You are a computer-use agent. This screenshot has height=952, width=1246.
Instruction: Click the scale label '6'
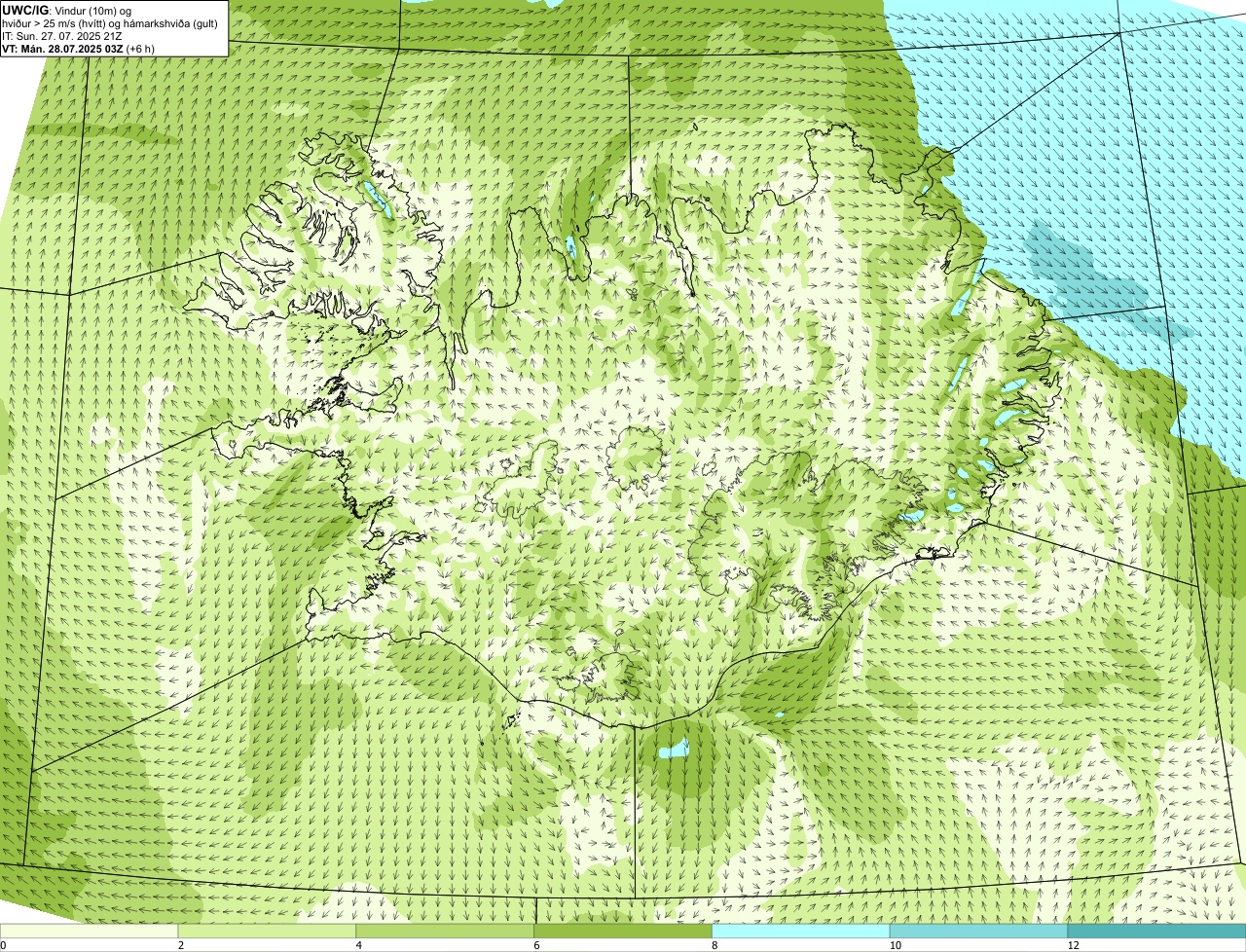pos(536,945)
